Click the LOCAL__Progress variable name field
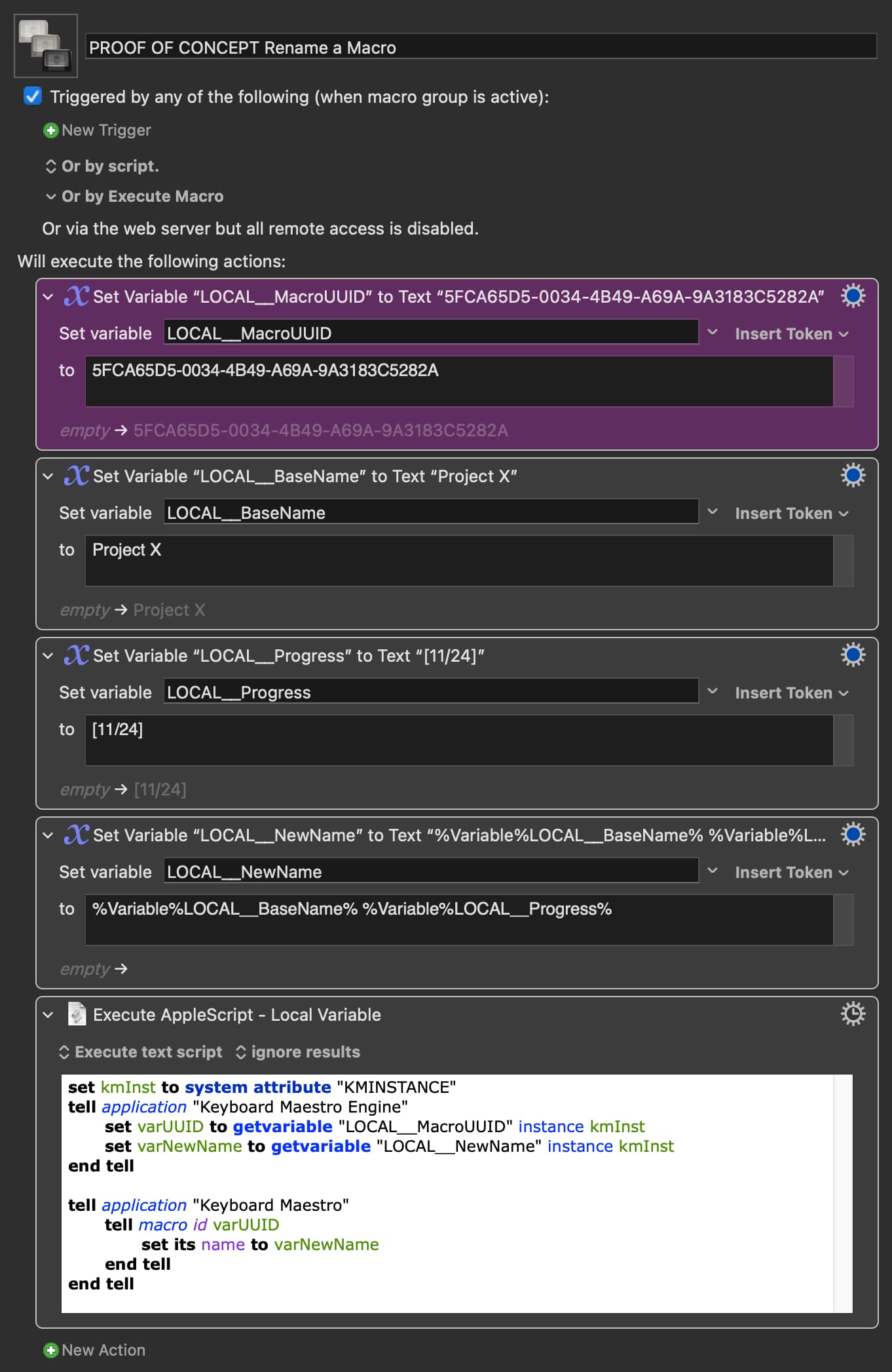Image resolution: width=892 pixels, height=1372 pixels. (x=431, y=692)
